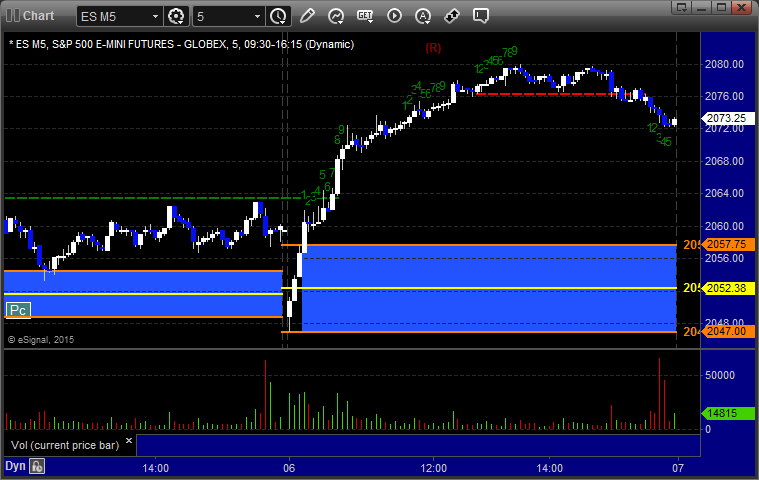Viewport: 759px width, 480px height.
Task: Expand the ES M5 symbol dropdown arrow
Action: click(155, 16)
